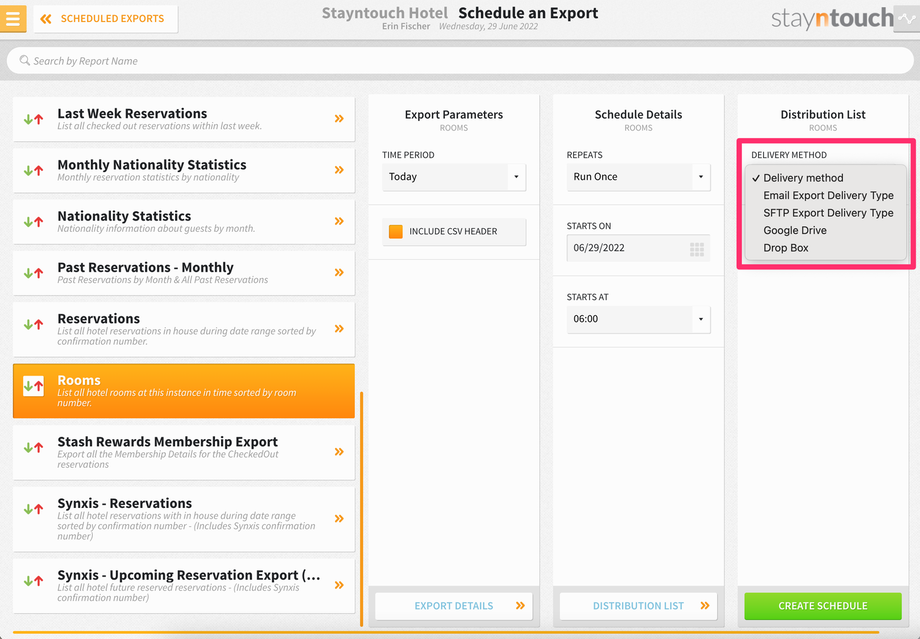The width and height of the screenshot is (920, 639).
Task: Select the Synxis - Reservations report title
Action: pos(124,503)
